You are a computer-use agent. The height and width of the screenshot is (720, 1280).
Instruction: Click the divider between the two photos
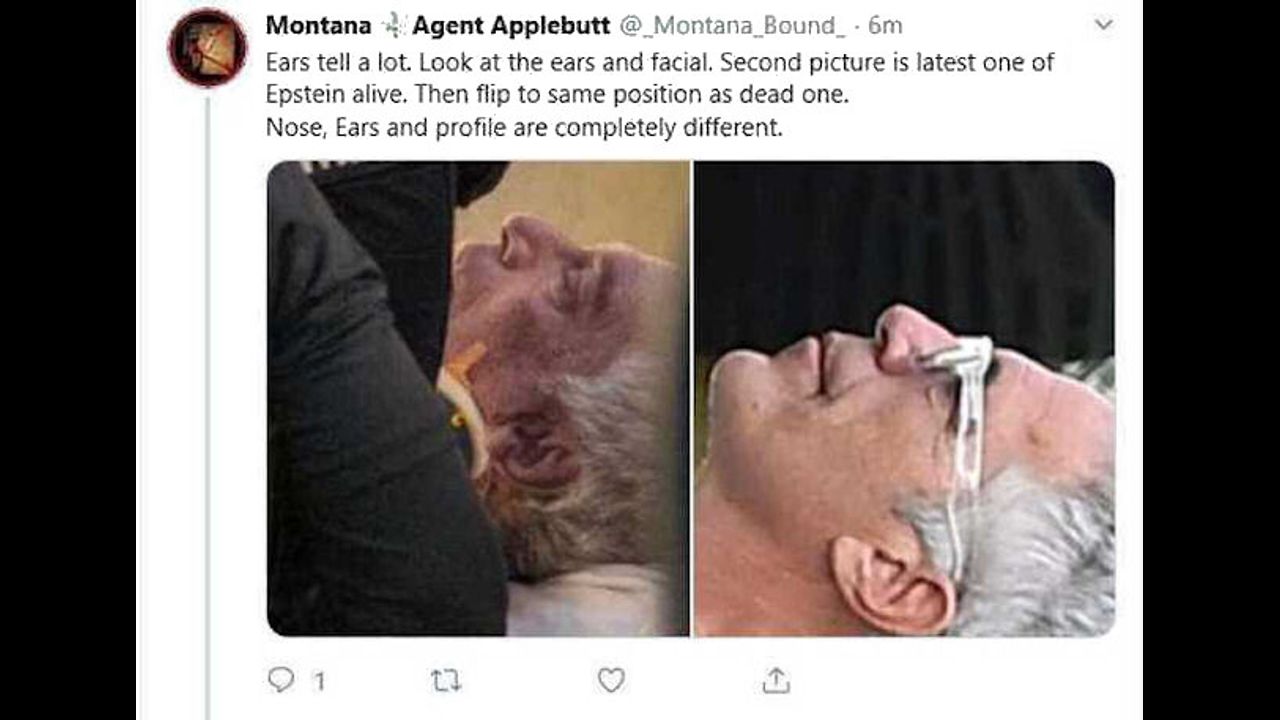pyautogui.click(x=692, y=398)
